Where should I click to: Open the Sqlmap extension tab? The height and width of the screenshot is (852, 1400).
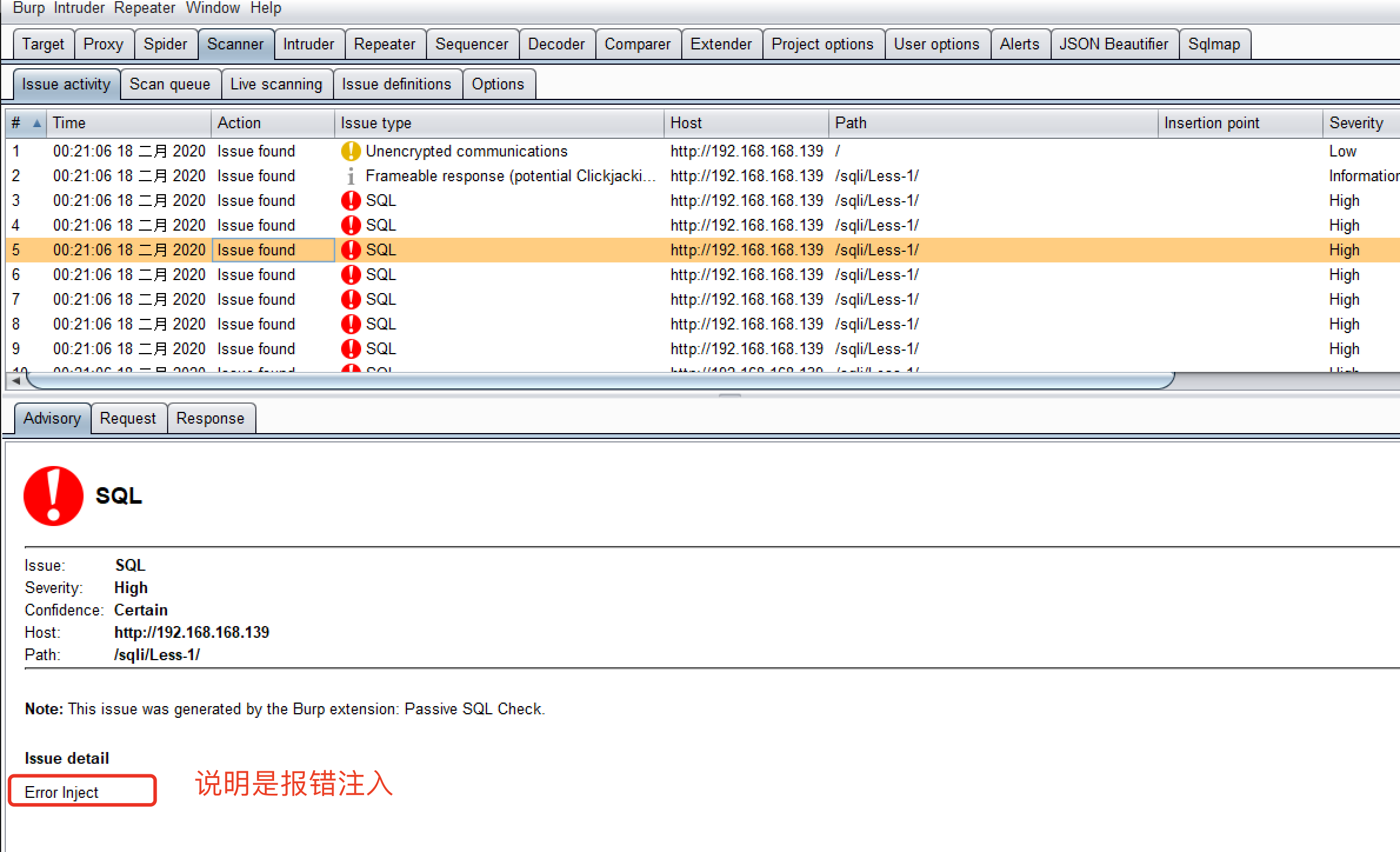point(1214,44)
